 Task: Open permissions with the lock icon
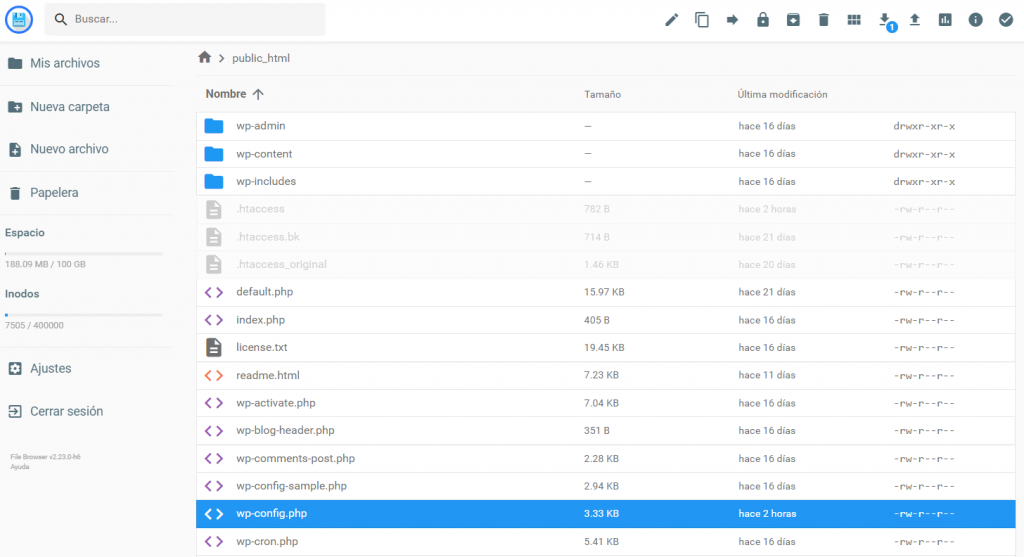pyautogui.click(x=763, y=20)
